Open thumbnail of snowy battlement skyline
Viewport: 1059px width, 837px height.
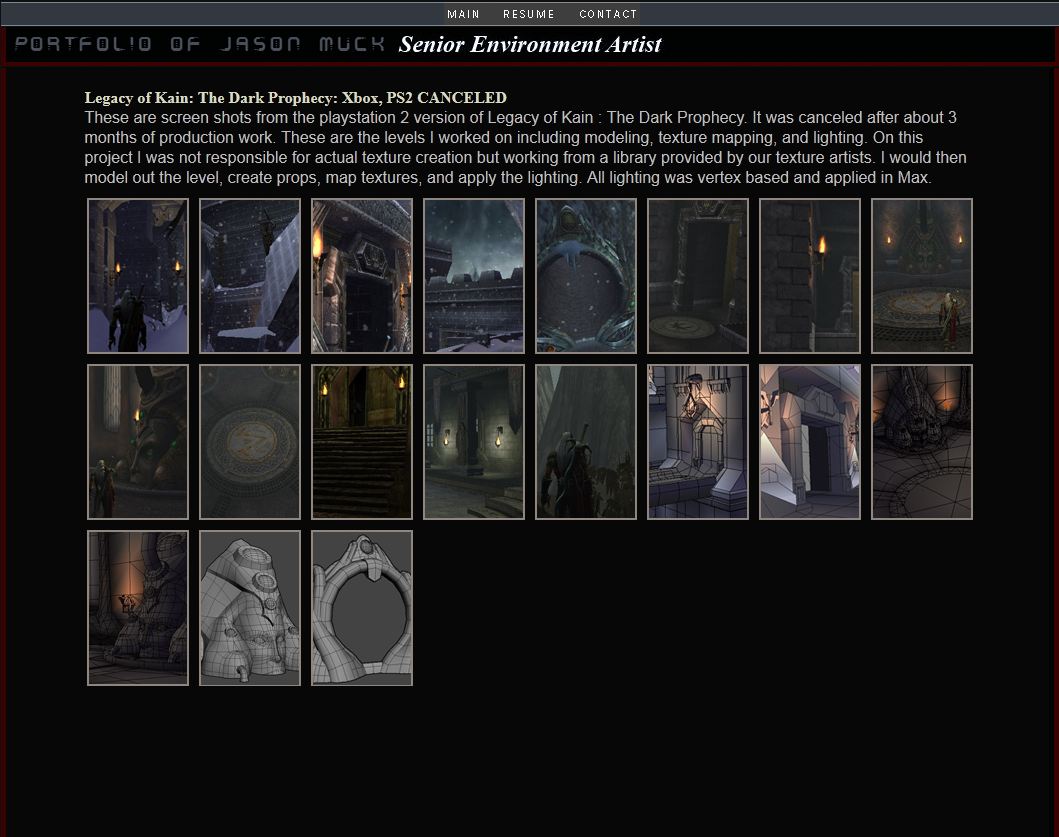(474, 276)
